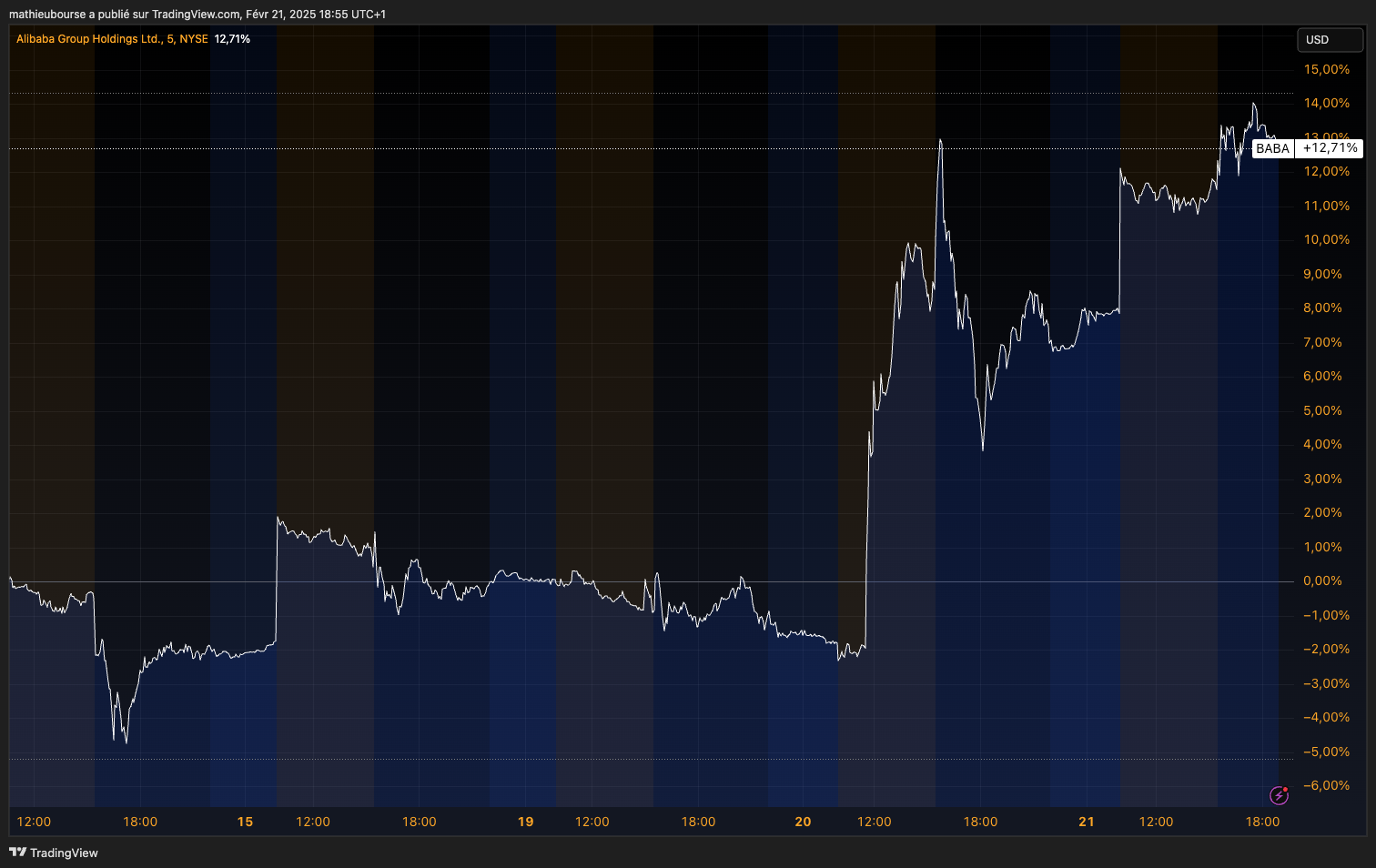Click the date 19 on time axis
1376x868 pixels.
(x=525, y=822)
